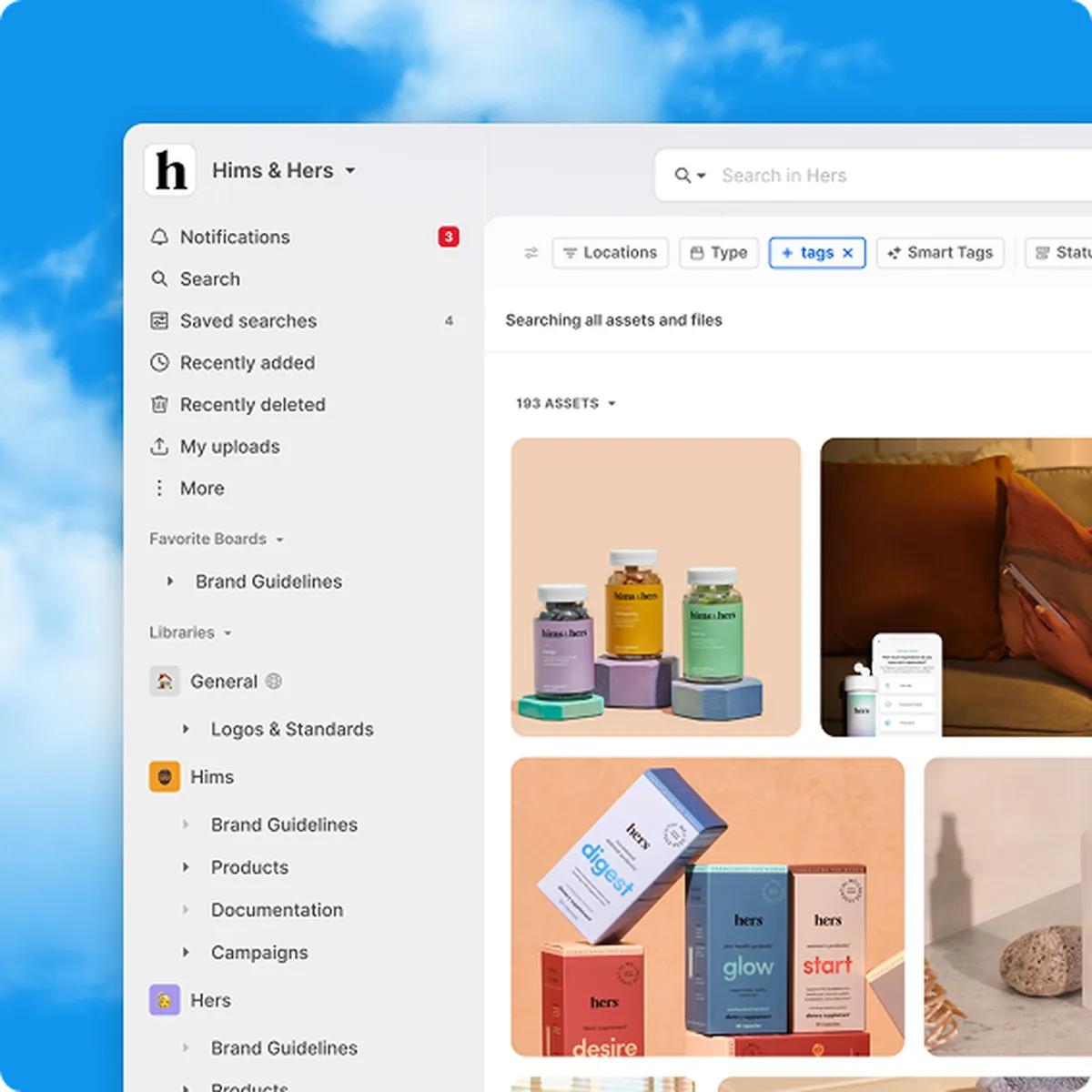Click the My uploads upload icon
1092x1092 pixels.
(159, 446)
